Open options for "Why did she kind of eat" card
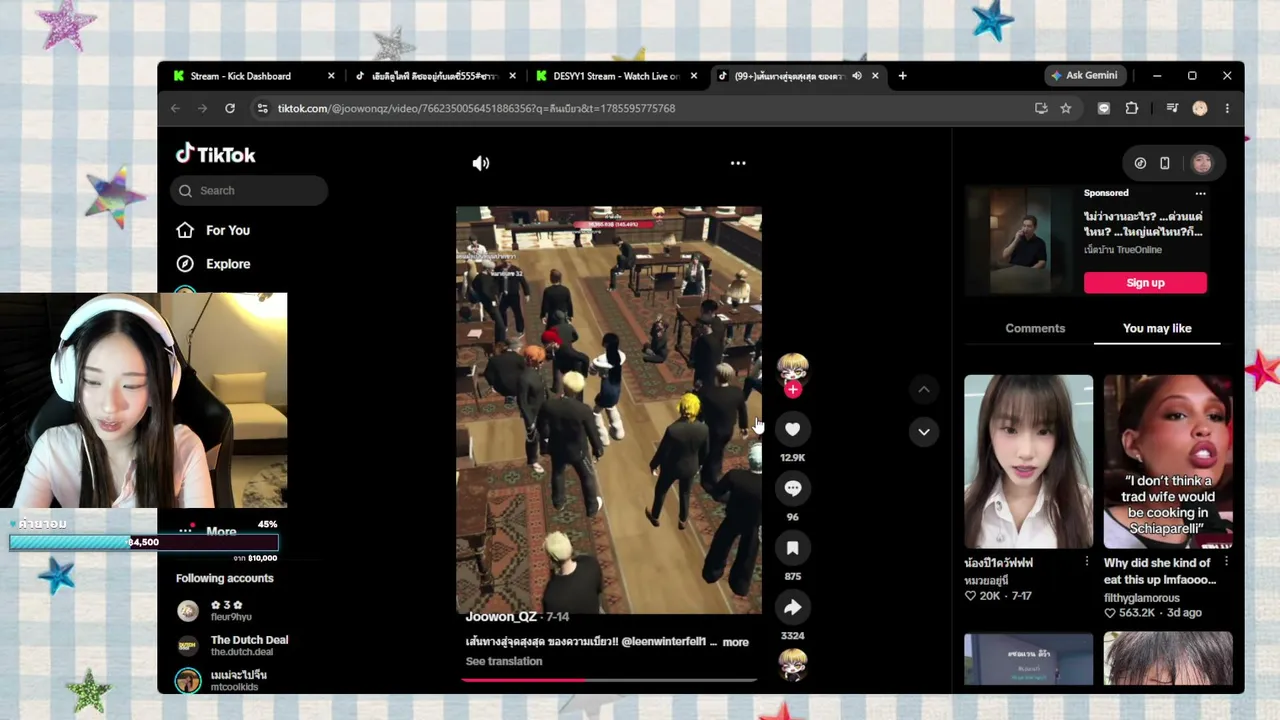Image resolution: width=1280 pixels, height=720 pixels. pyautogui.click(x=1226, y=562)
